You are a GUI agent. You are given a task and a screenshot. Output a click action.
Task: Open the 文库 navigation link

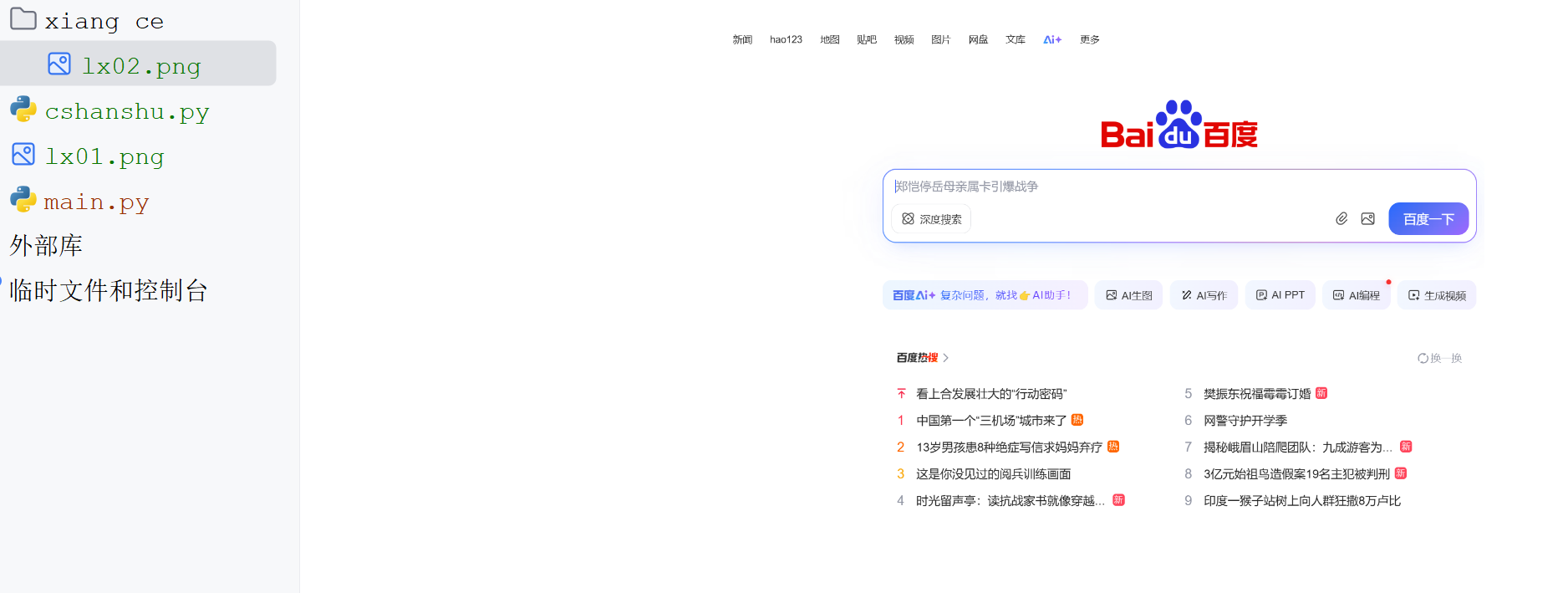[x=1016, y=39]
